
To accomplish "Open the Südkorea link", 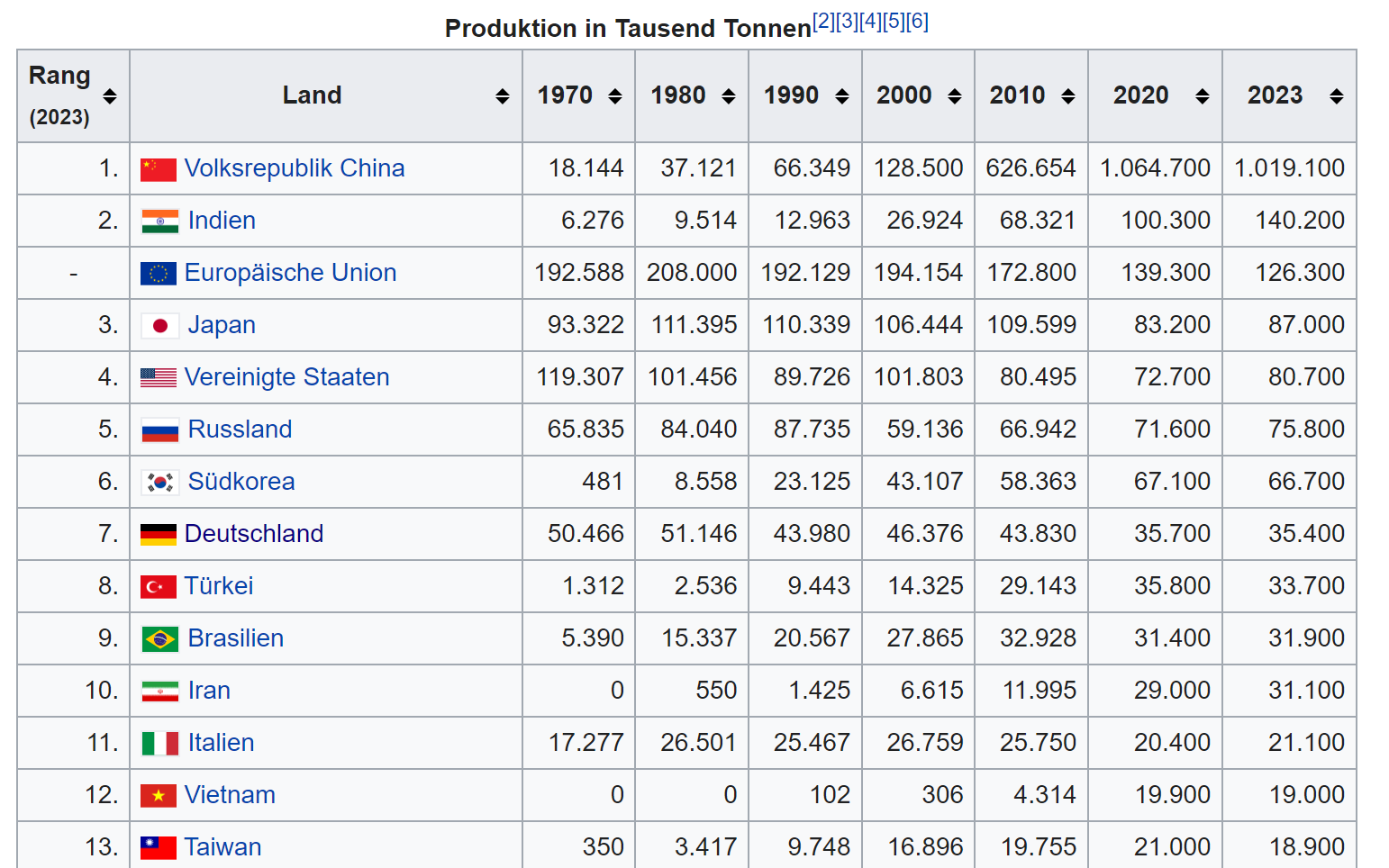I will (x=241, y=482).
